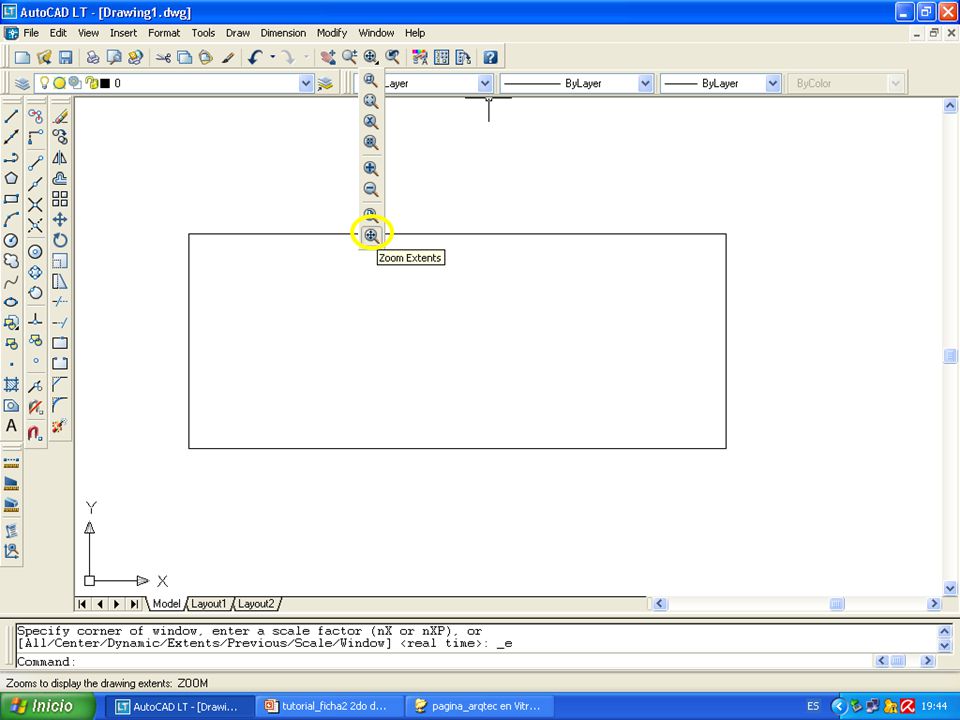This screenshot has height=720, width=960.
Task: Toggle Snap to Intersection object snap
Action: coord(36,204)
